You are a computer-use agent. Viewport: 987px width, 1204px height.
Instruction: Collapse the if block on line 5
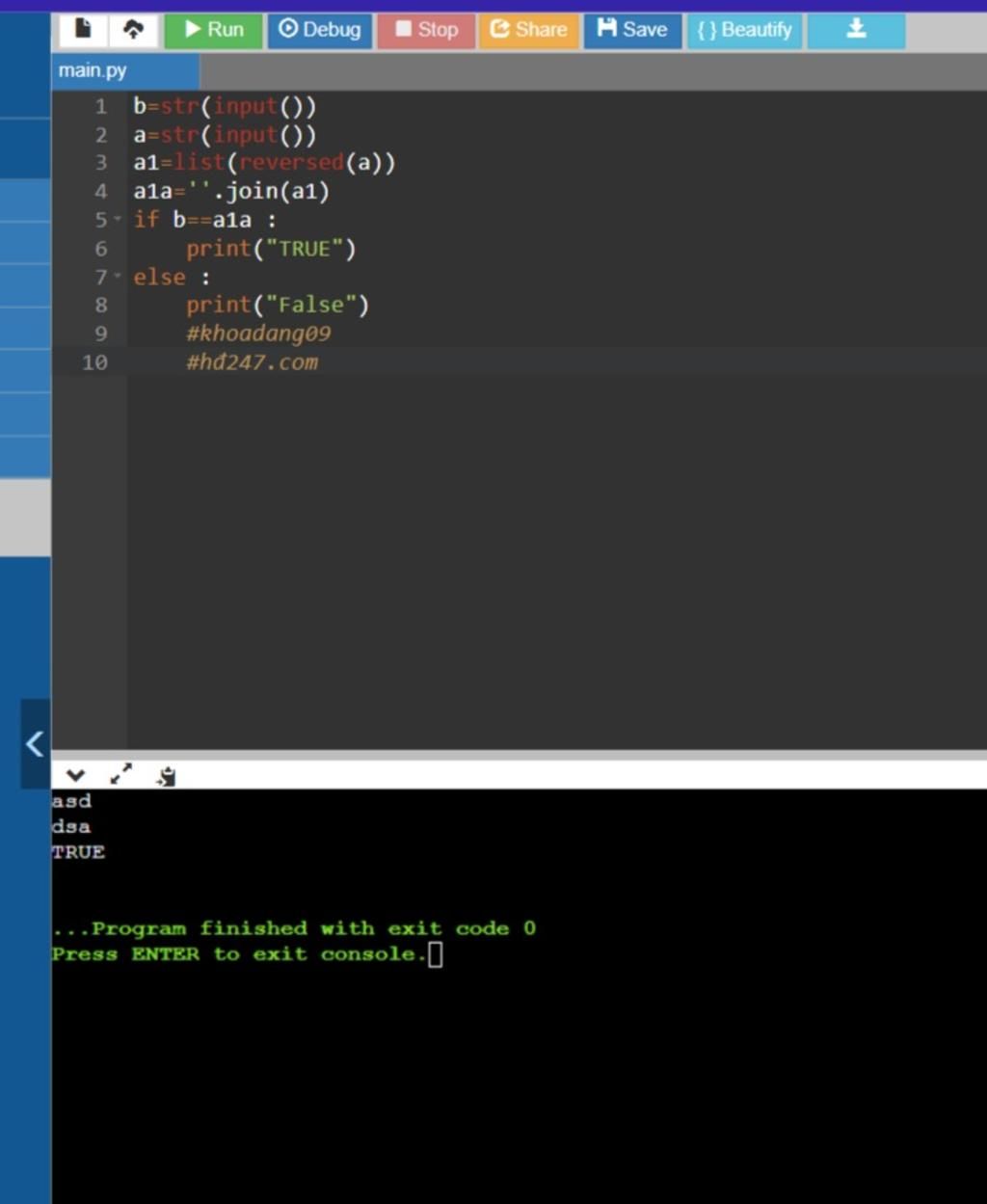point(119,220)
